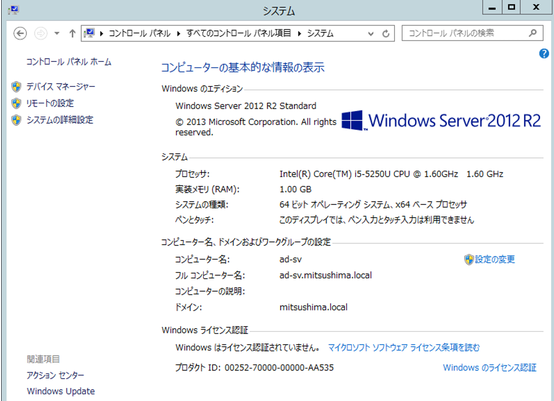Click システム breadcrumb segment
The image size is (554, 401).
[x=320, y=34]
